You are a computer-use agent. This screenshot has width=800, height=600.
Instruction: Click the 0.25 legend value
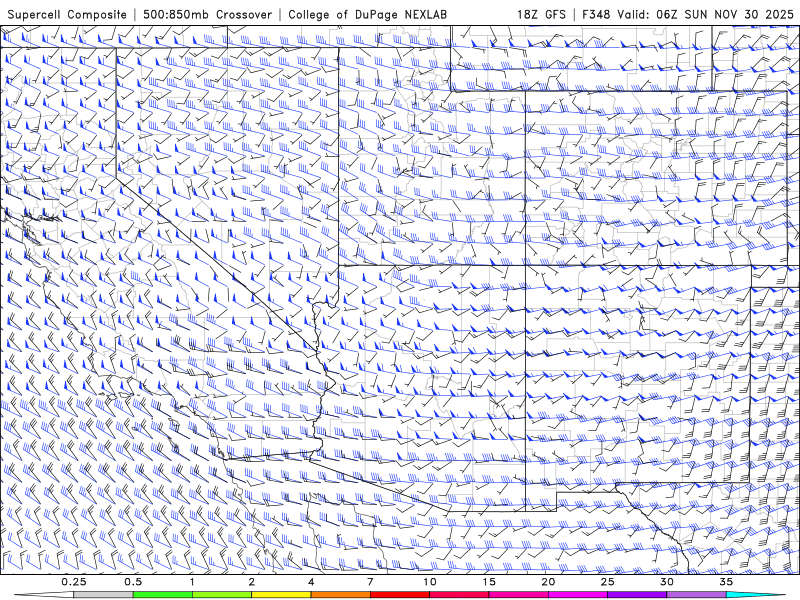74,582
